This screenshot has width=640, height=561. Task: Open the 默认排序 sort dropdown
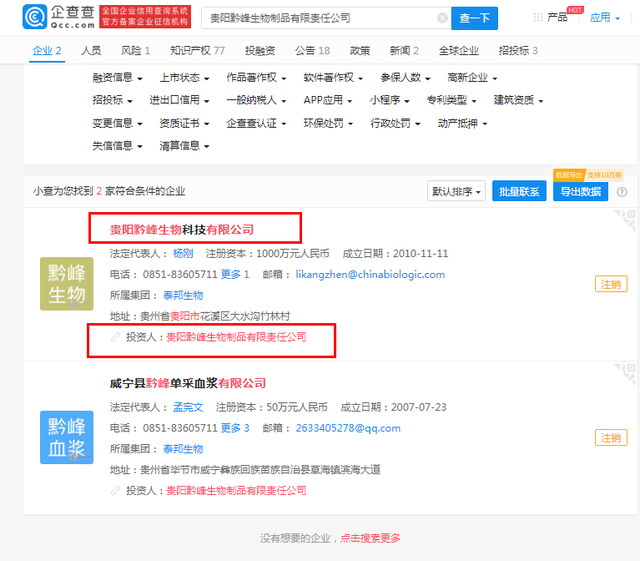457,191
